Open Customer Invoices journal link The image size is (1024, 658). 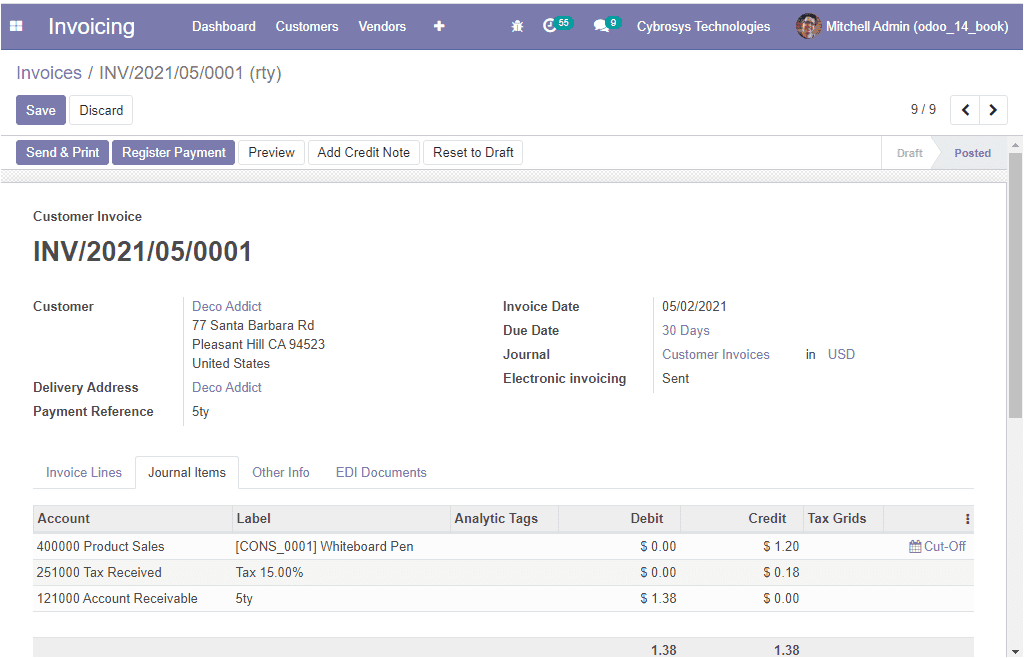[716, 354]
